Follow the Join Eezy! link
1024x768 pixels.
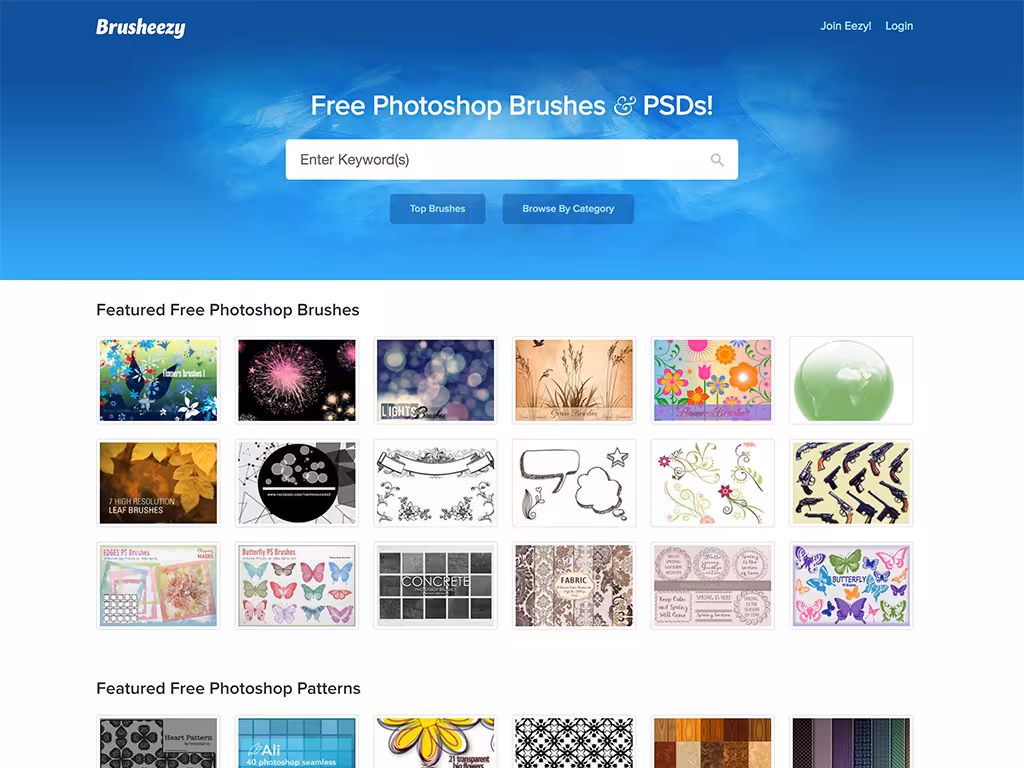846,26
